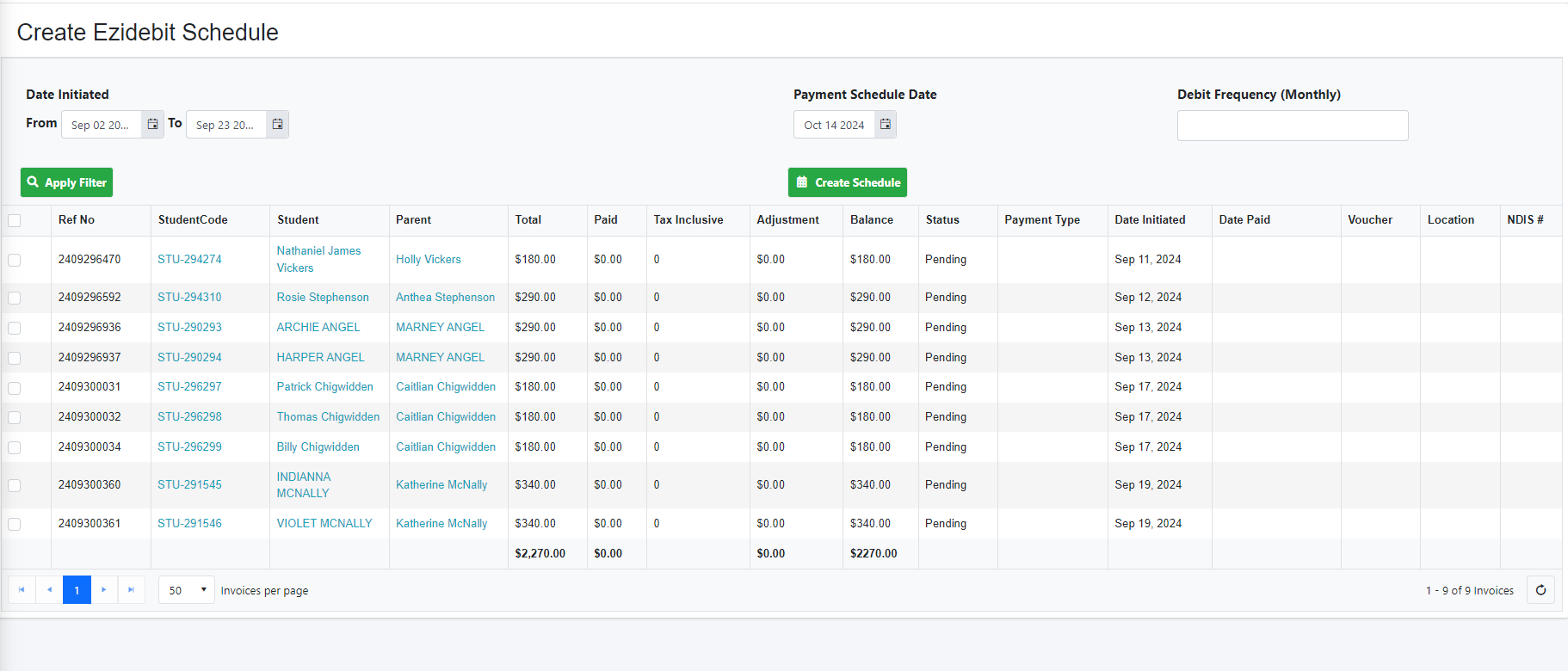The image size is (1568, 671).
Task: Click the '1 - 9 of 9 Invoices' text
Action: (1470, 590)
